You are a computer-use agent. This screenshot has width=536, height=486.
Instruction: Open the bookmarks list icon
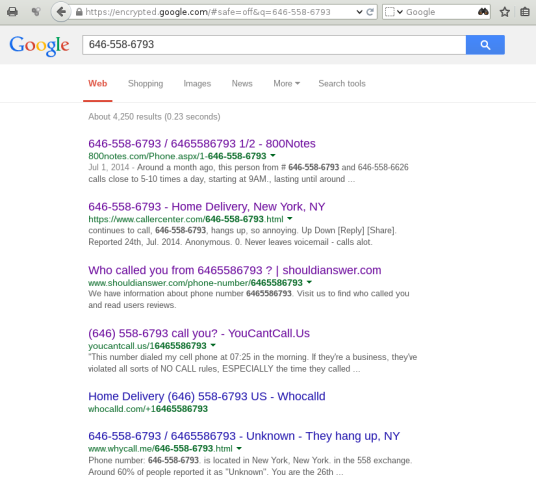525,12
